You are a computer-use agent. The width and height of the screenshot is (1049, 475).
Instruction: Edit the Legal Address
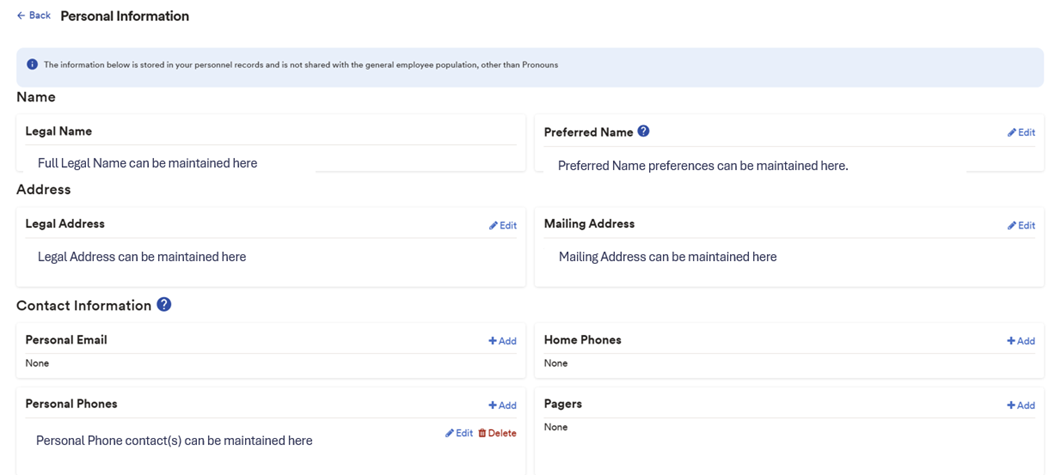point(503,226)
